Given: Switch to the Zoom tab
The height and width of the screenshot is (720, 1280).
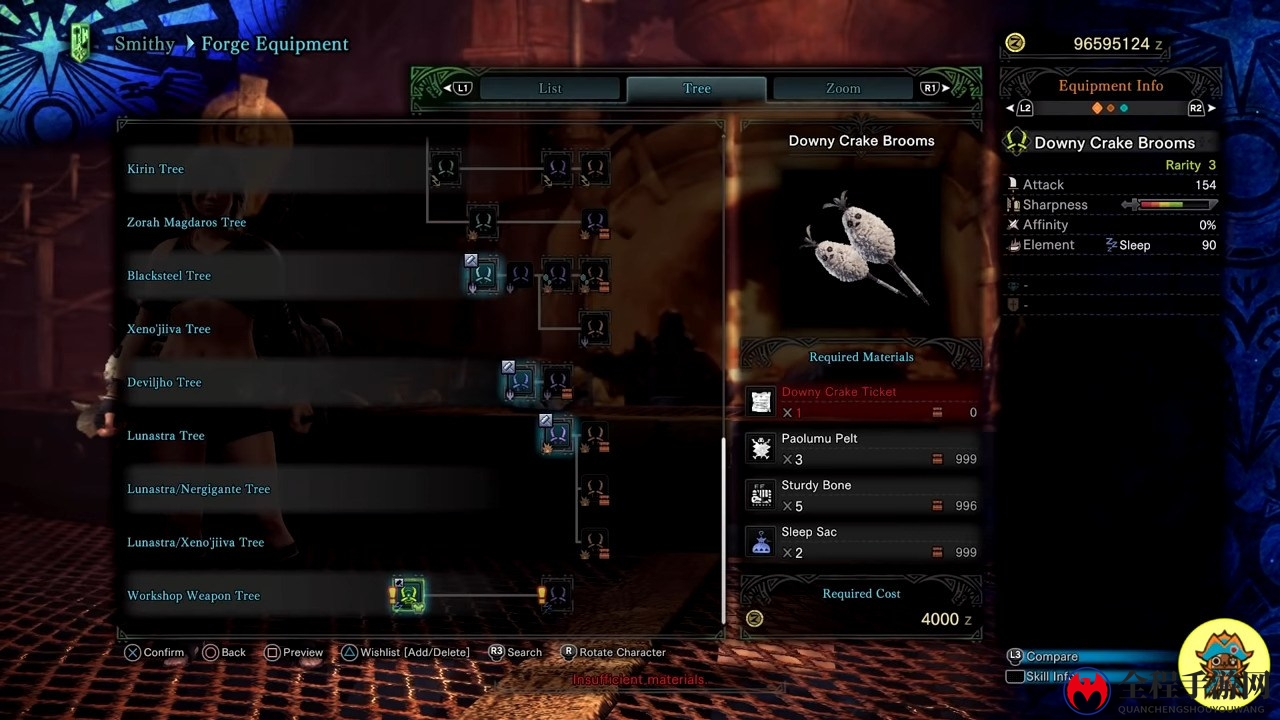Looking at the screenshot, I should coord(843,88).
